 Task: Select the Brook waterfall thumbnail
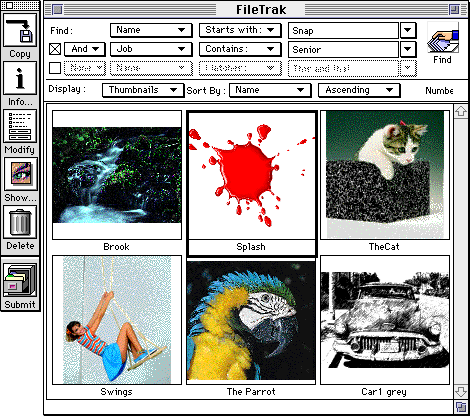(x=117, y=175)
